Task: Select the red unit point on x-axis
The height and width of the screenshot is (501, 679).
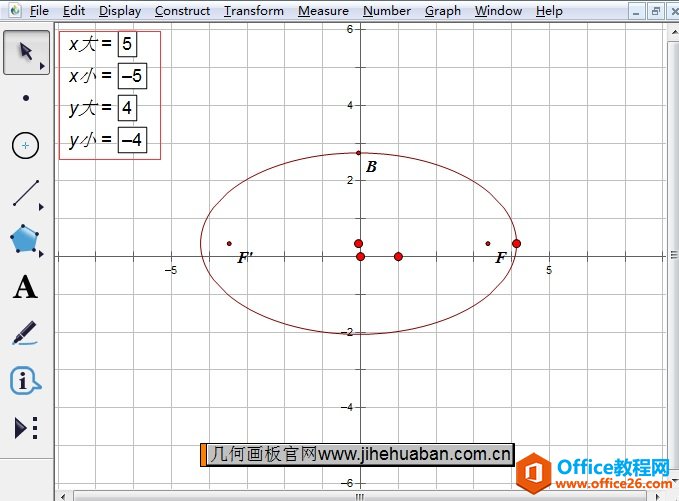Action: click(x=398, y=257)
